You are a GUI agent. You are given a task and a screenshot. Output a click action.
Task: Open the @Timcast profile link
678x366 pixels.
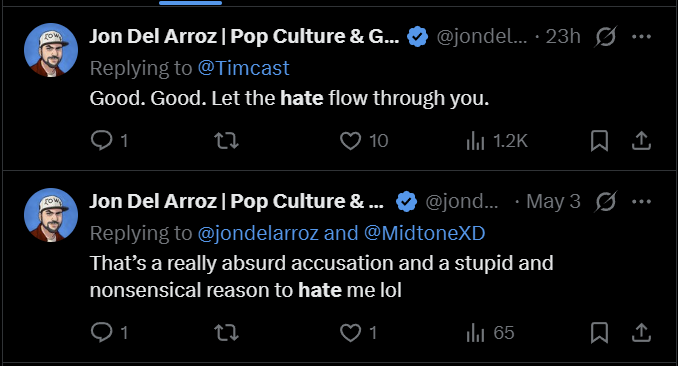(243, 68)
